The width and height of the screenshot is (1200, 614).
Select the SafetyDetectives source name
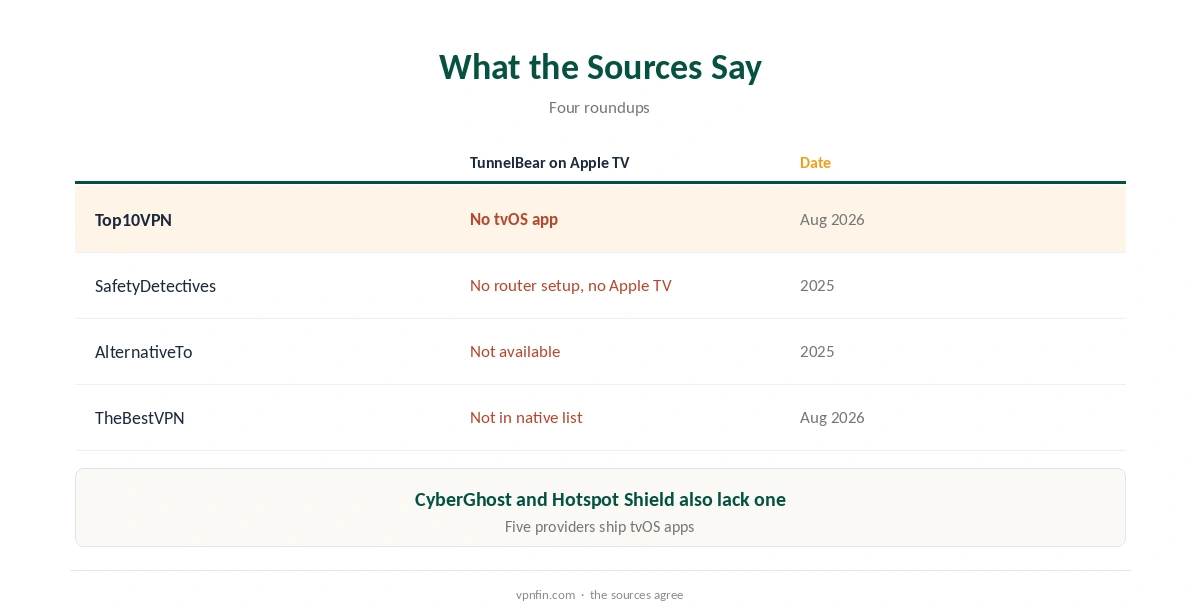(155, 286)
